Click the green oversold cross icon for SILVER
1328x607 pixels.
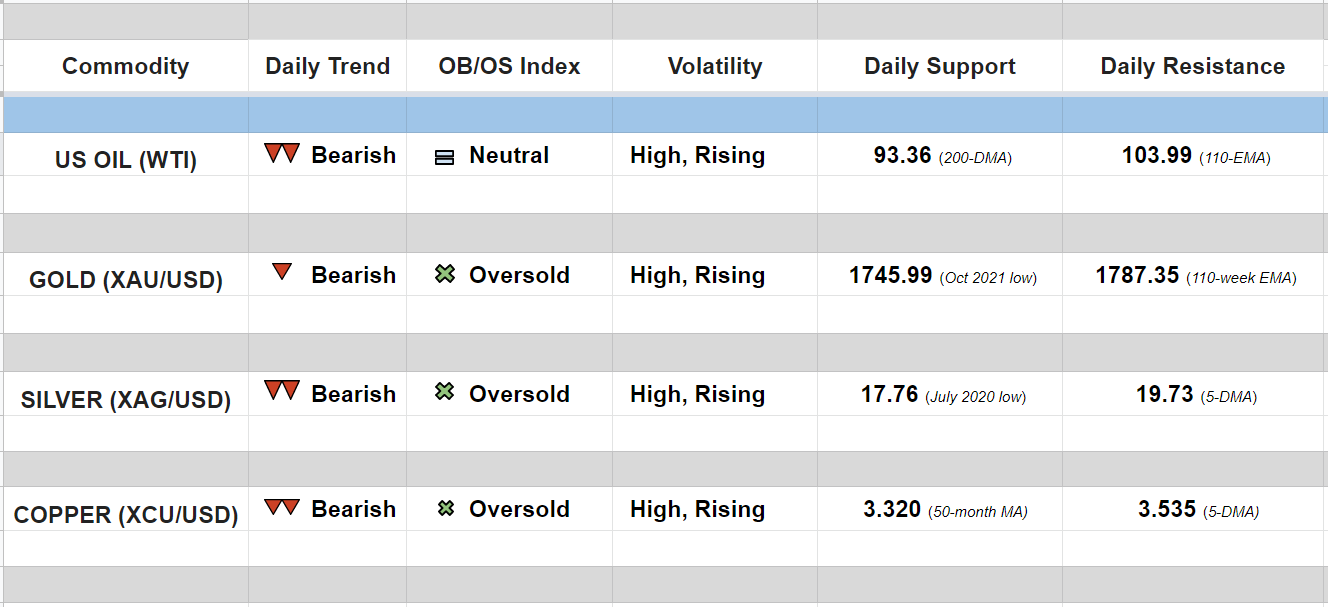pyautogui.click(x=445, y=392)
